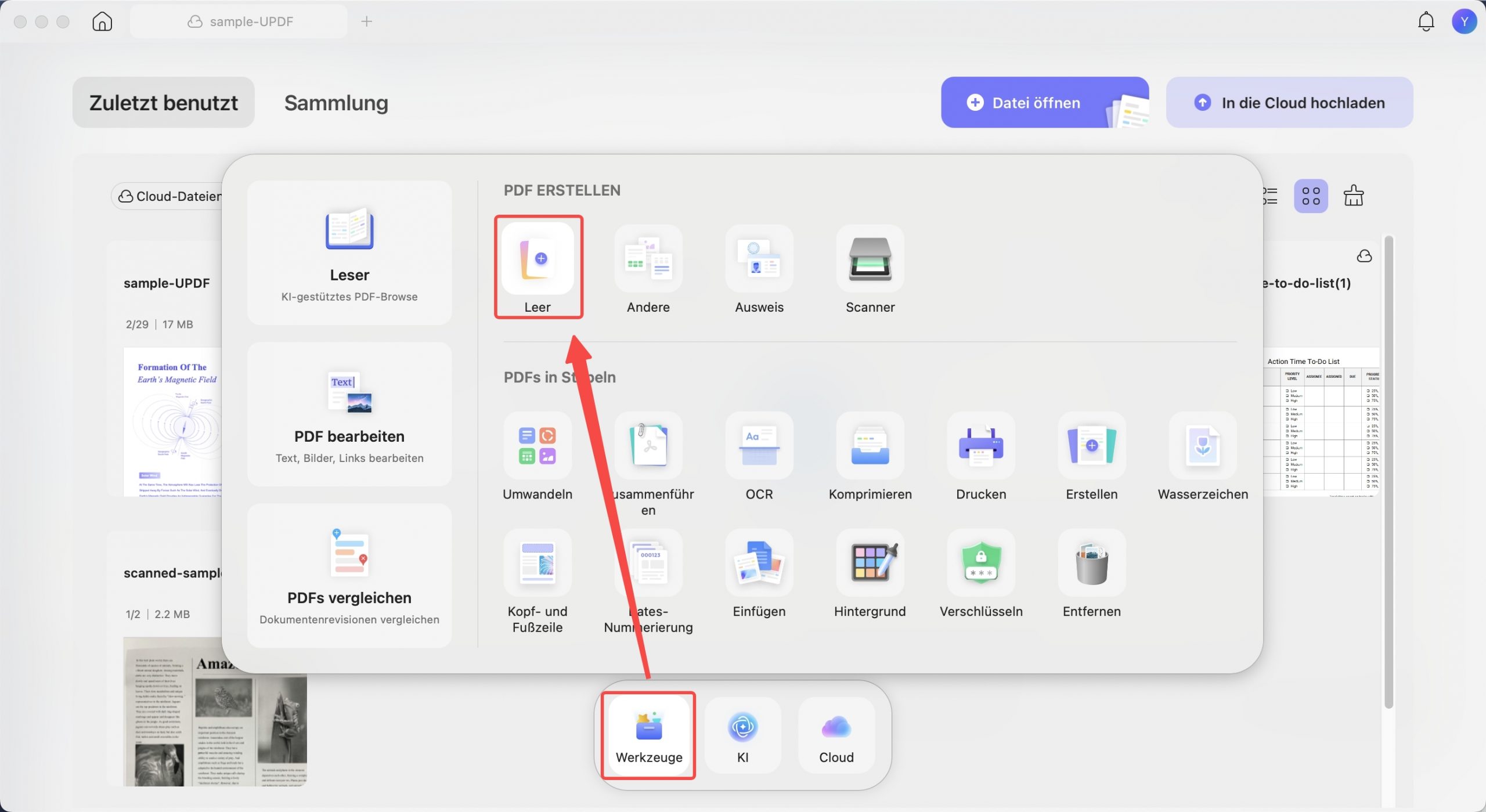Open the user profile avatar
The image size is (1486, 812).
pyautogui.click(x=1464, y=21)
